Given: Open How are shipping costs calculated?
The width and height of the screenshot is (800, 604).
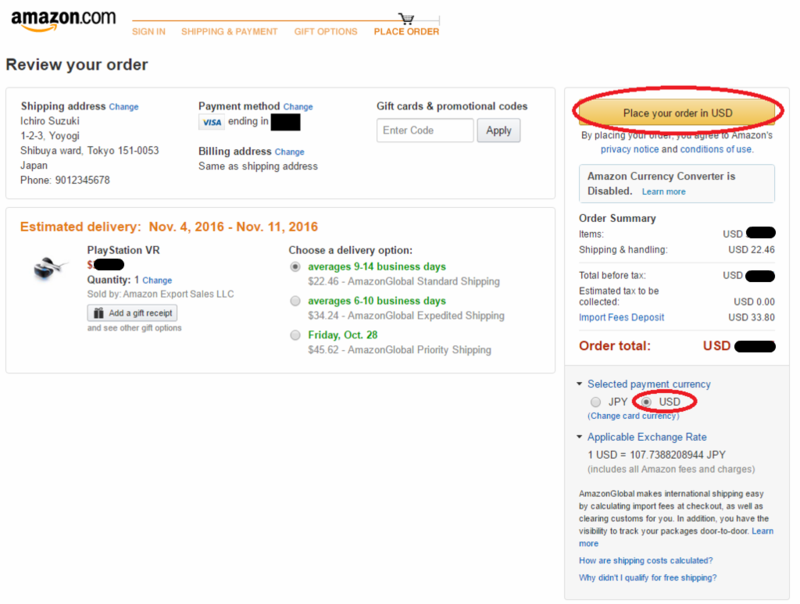Looking at the screenshot, I should 645,561.
